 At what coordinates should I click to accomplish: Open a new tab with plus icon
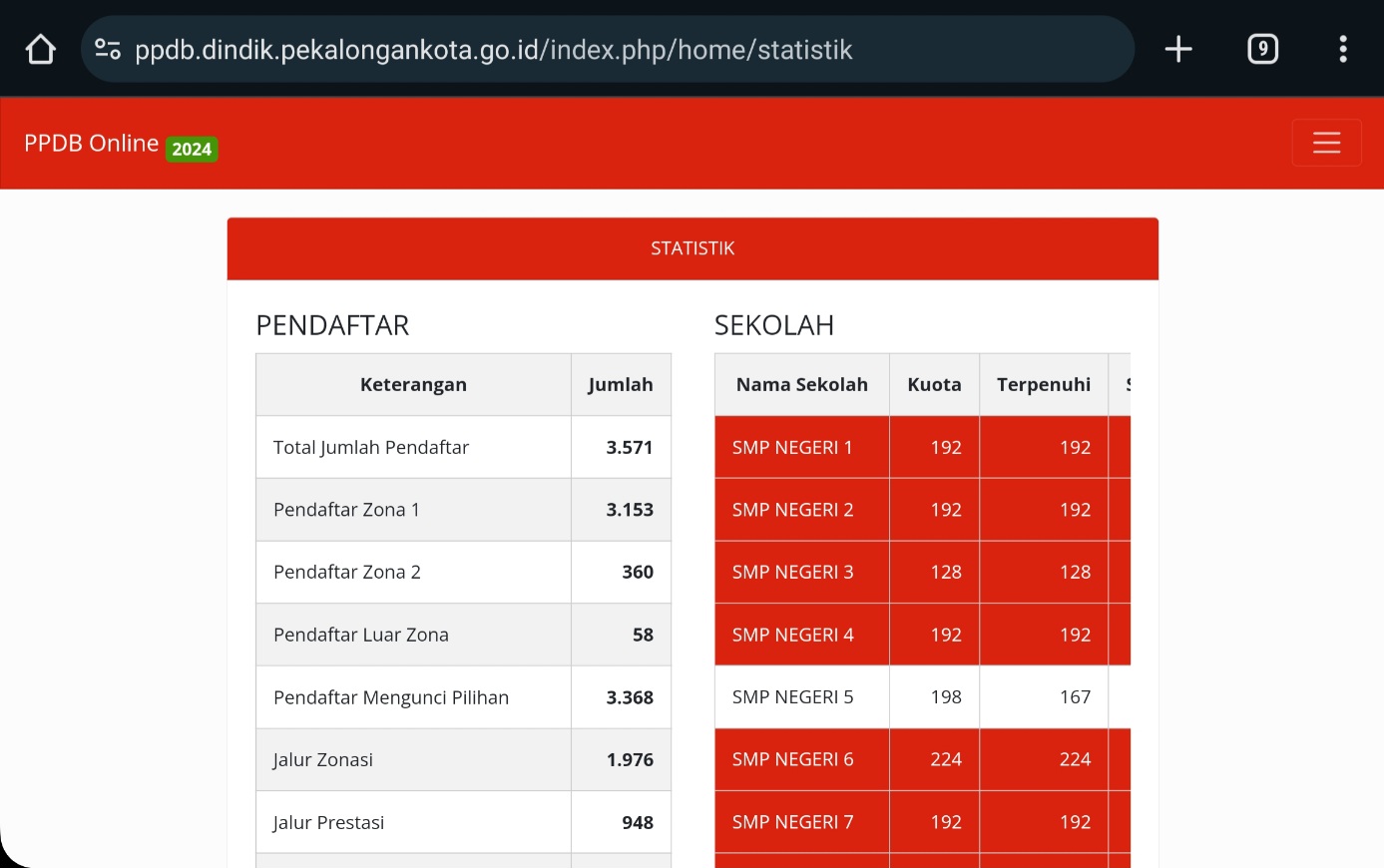click(1178, 49)
